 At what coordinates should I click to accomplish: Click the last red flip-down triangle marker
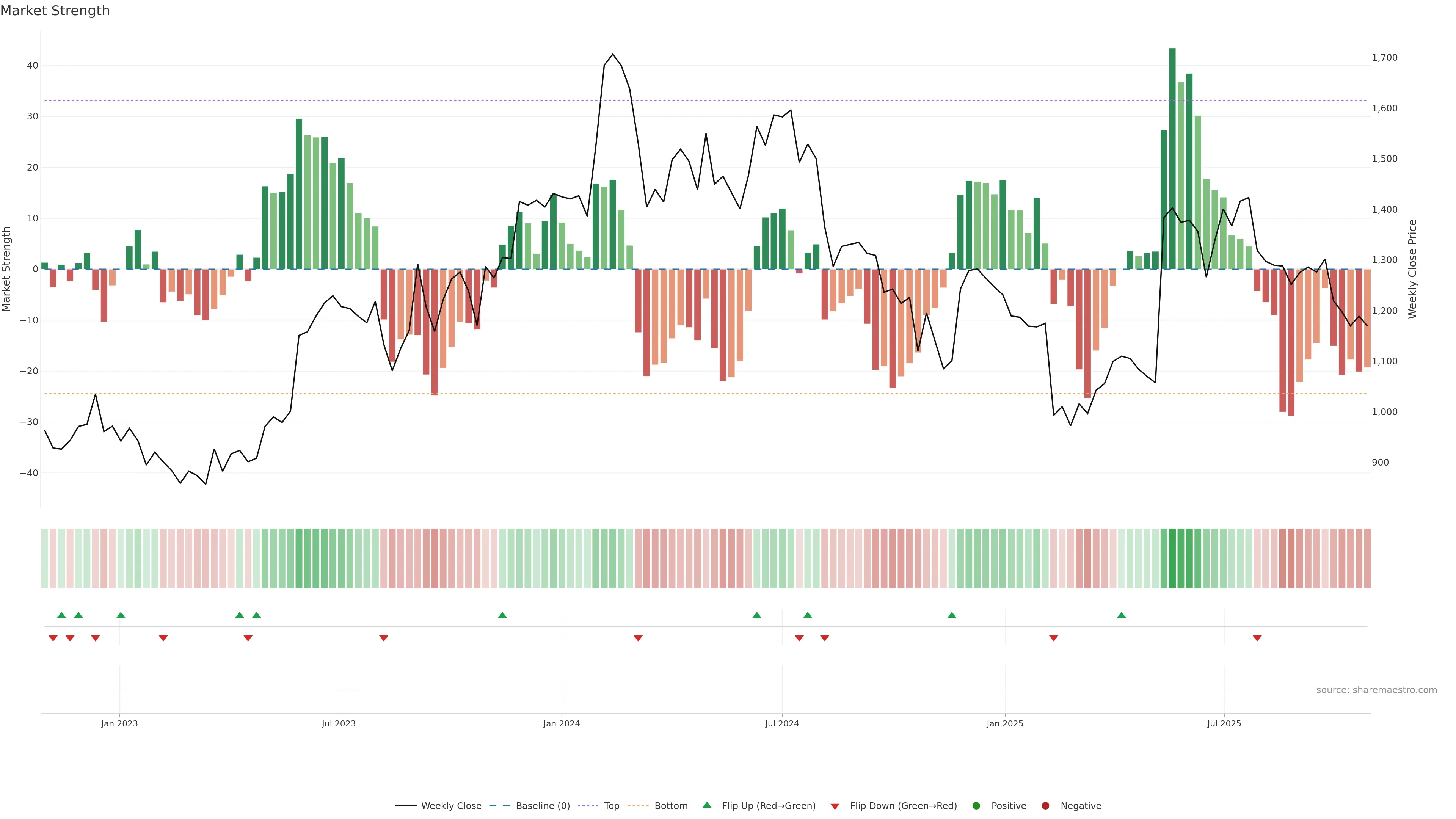1257,638
